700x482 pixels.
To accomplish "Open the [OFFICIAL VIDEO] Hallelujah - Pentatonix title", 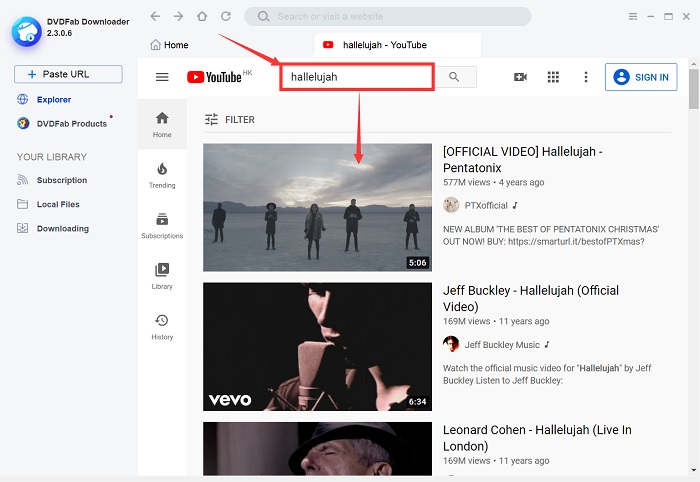I will click(x=522, y=160).
